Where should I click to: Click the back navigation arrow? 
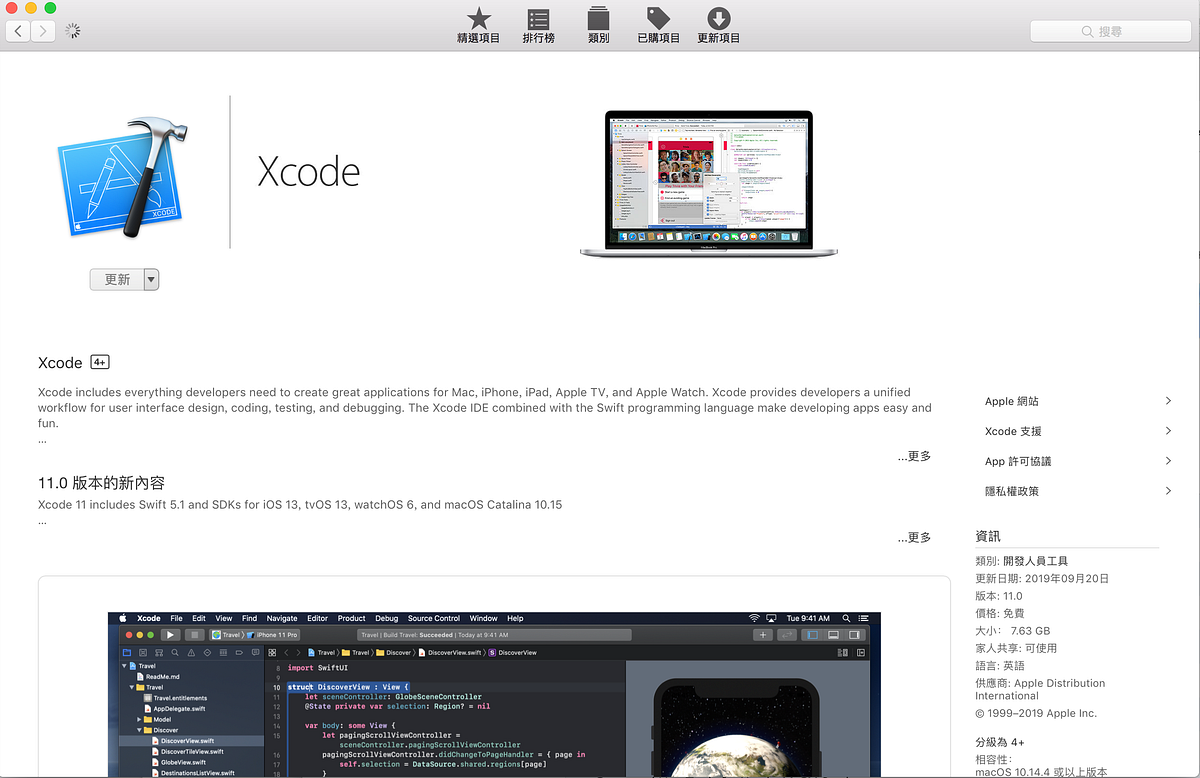coord(17,31)
